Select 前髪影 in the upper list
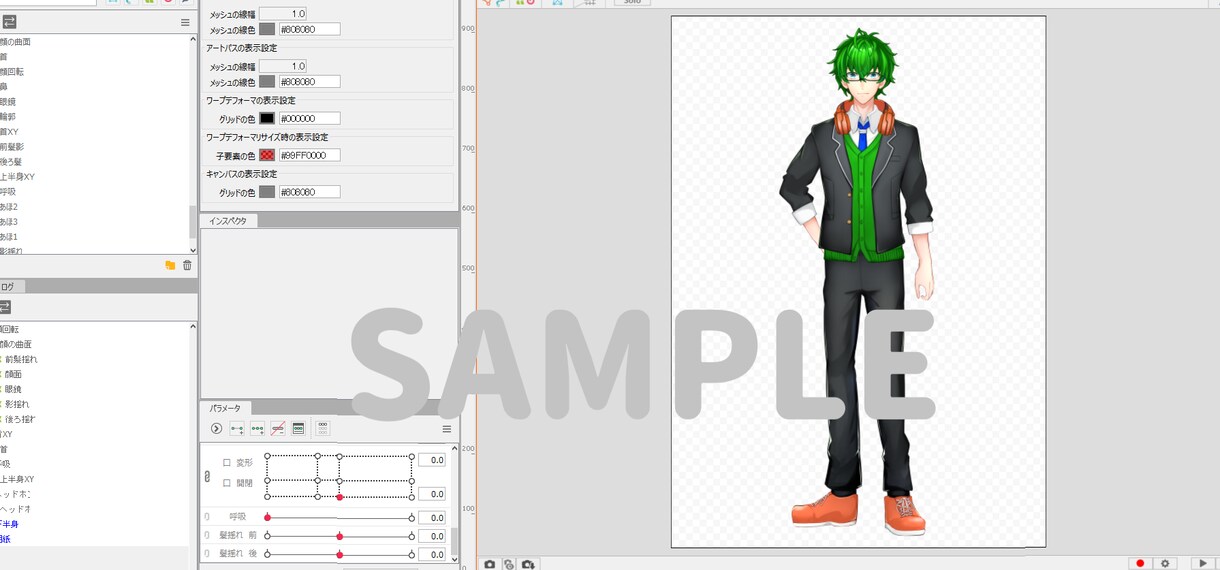The image size is (1220, 570). 12,147
